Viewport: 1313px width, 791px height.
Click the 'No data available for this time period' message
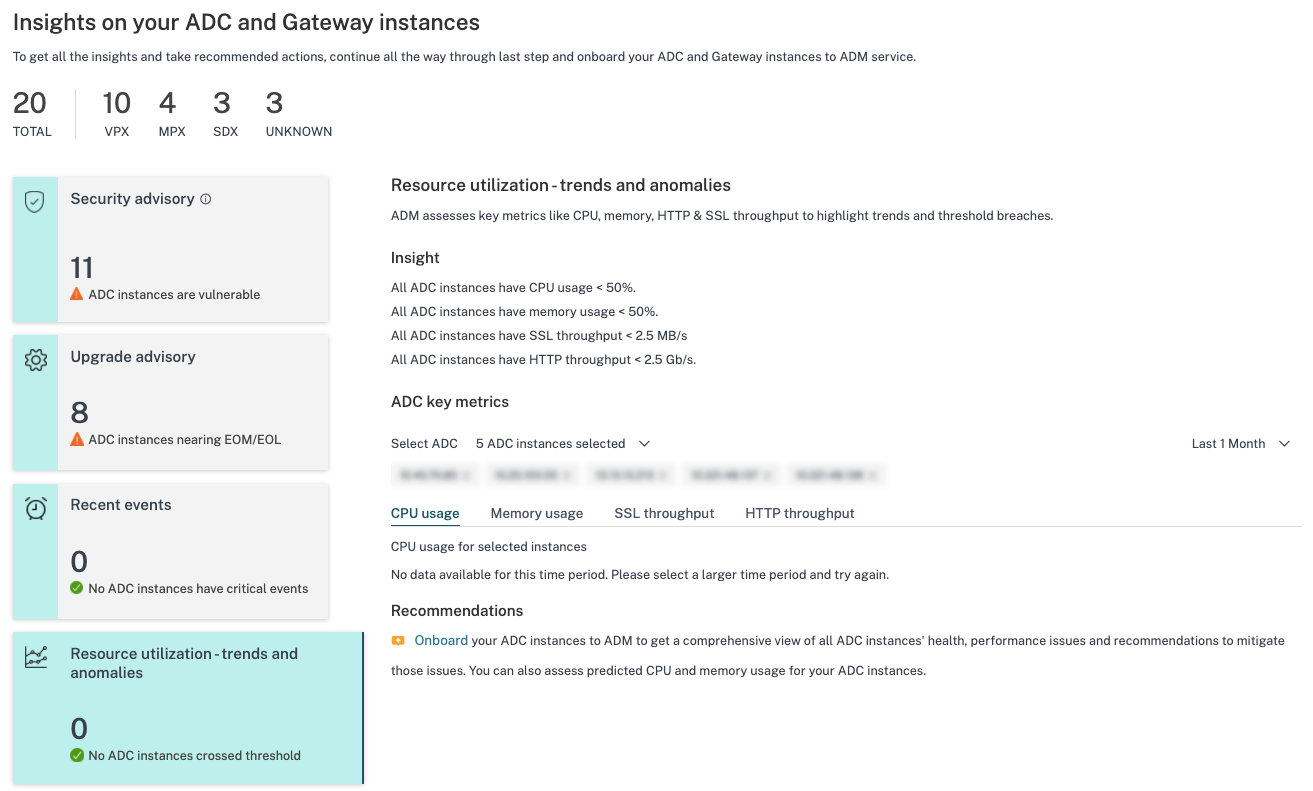(640, 575)
